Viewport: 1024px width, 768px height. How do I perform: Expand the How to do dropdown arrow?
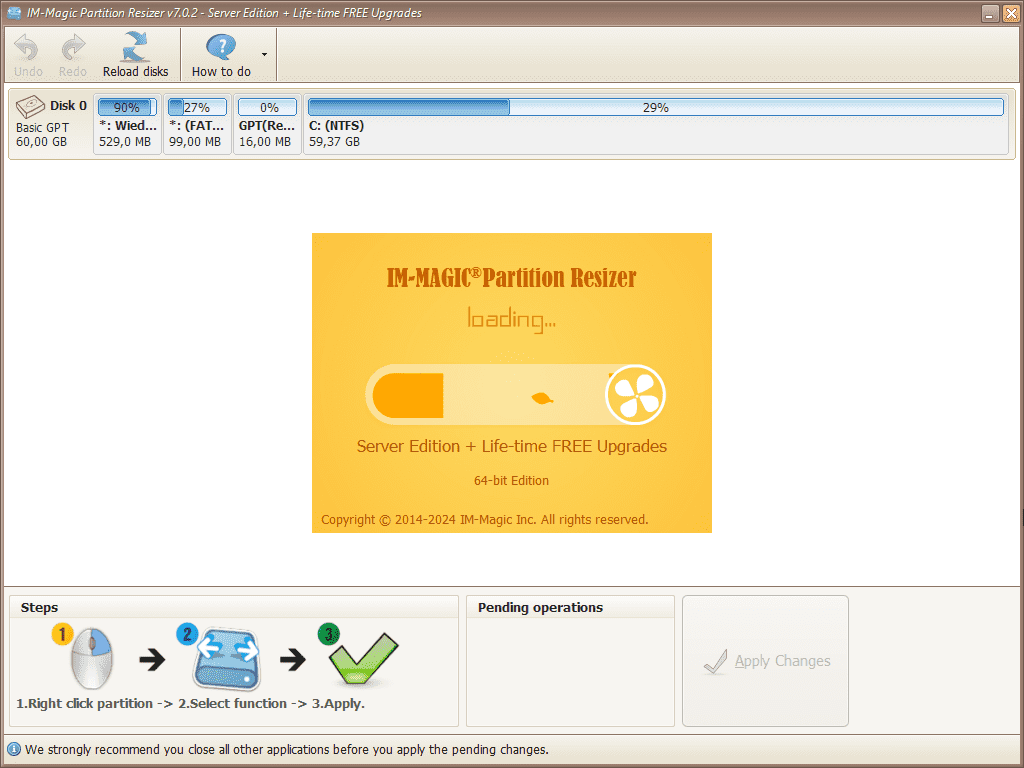pos(264,55)
